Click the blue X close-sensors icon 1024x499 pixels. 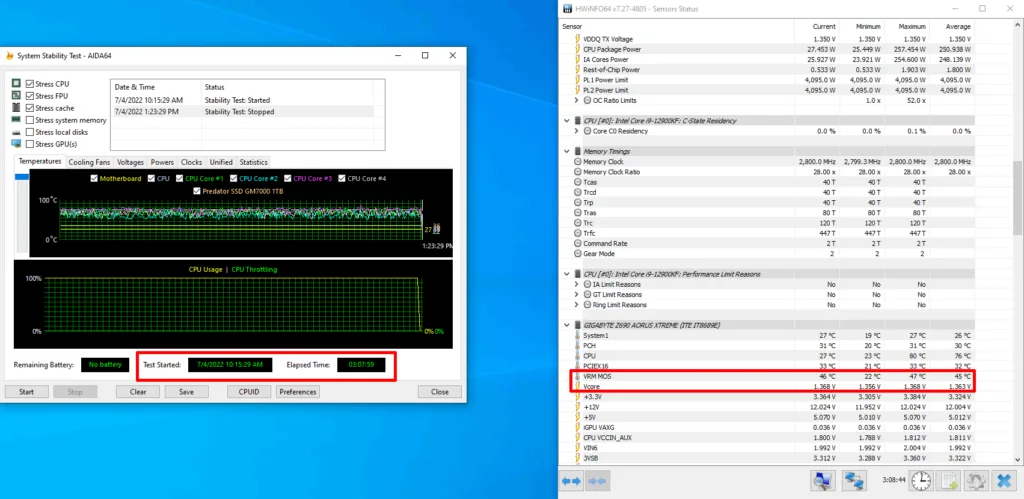click(1003, 481)
